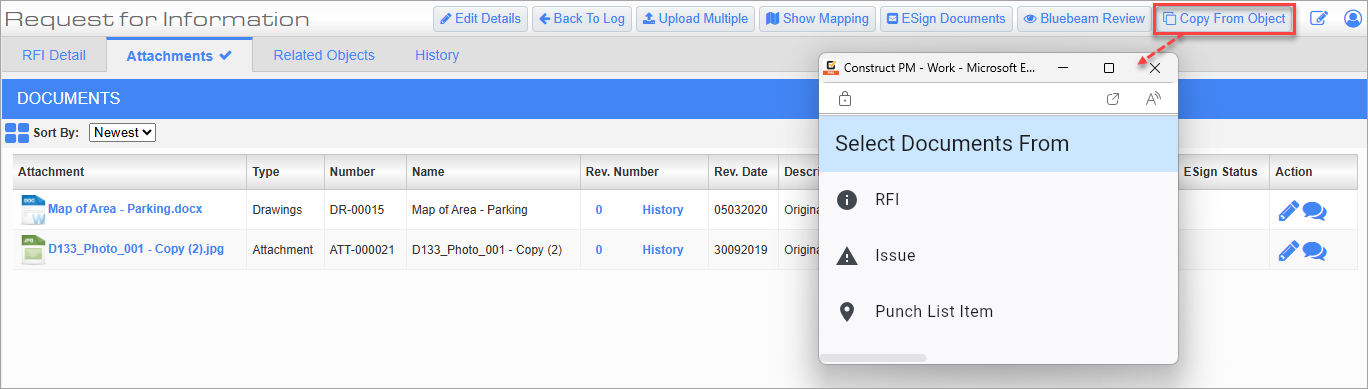Click the Attachment column header
1368x389 pixels.
click(x=129, y=172)
